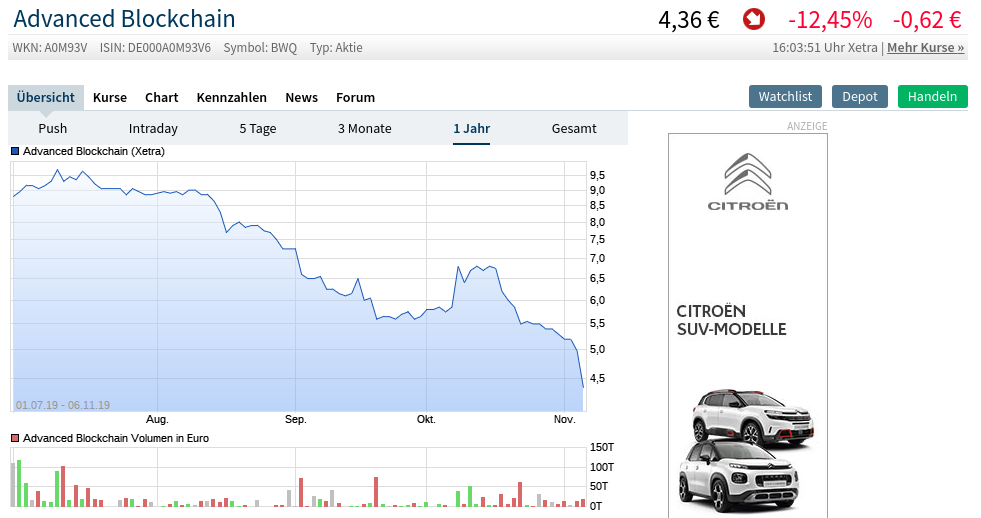
Task: Select the 1 Jahr chart range
Action: coord(472,128)
